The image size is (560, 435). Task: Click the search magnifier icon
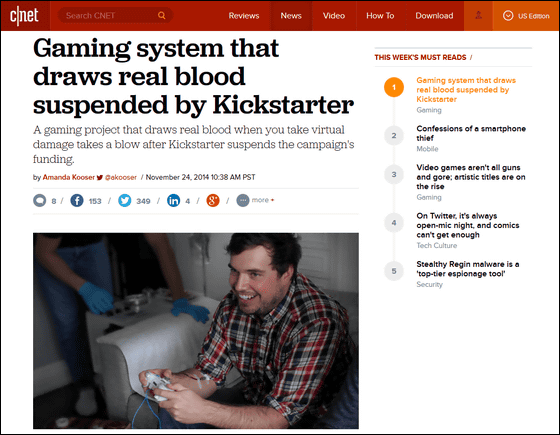coord(161,16)
